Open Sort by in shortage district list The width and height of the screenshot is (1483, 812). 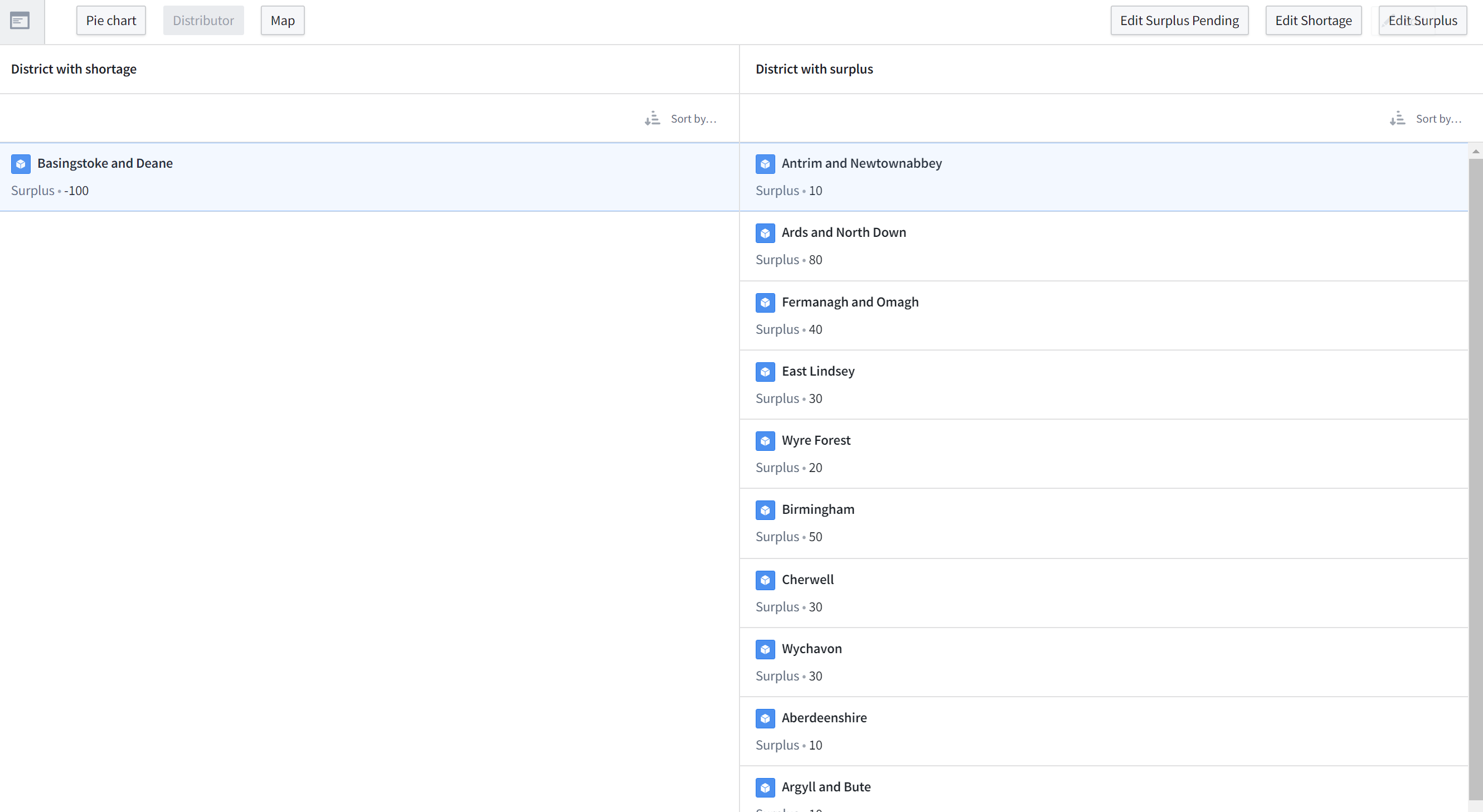coord(693,119)
